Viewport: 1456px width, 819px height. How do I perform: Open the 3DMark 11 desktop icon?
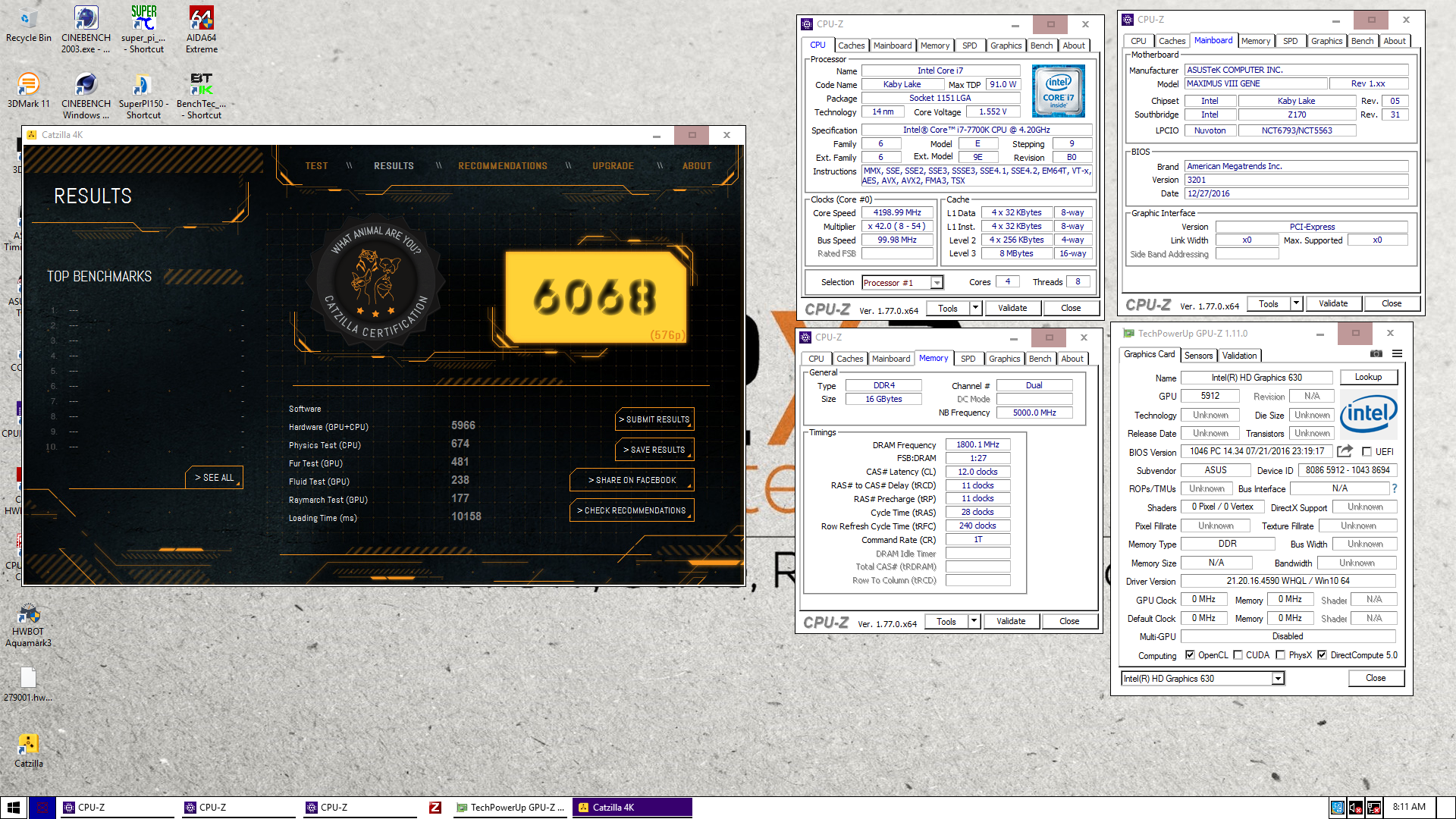pos(28,89)
